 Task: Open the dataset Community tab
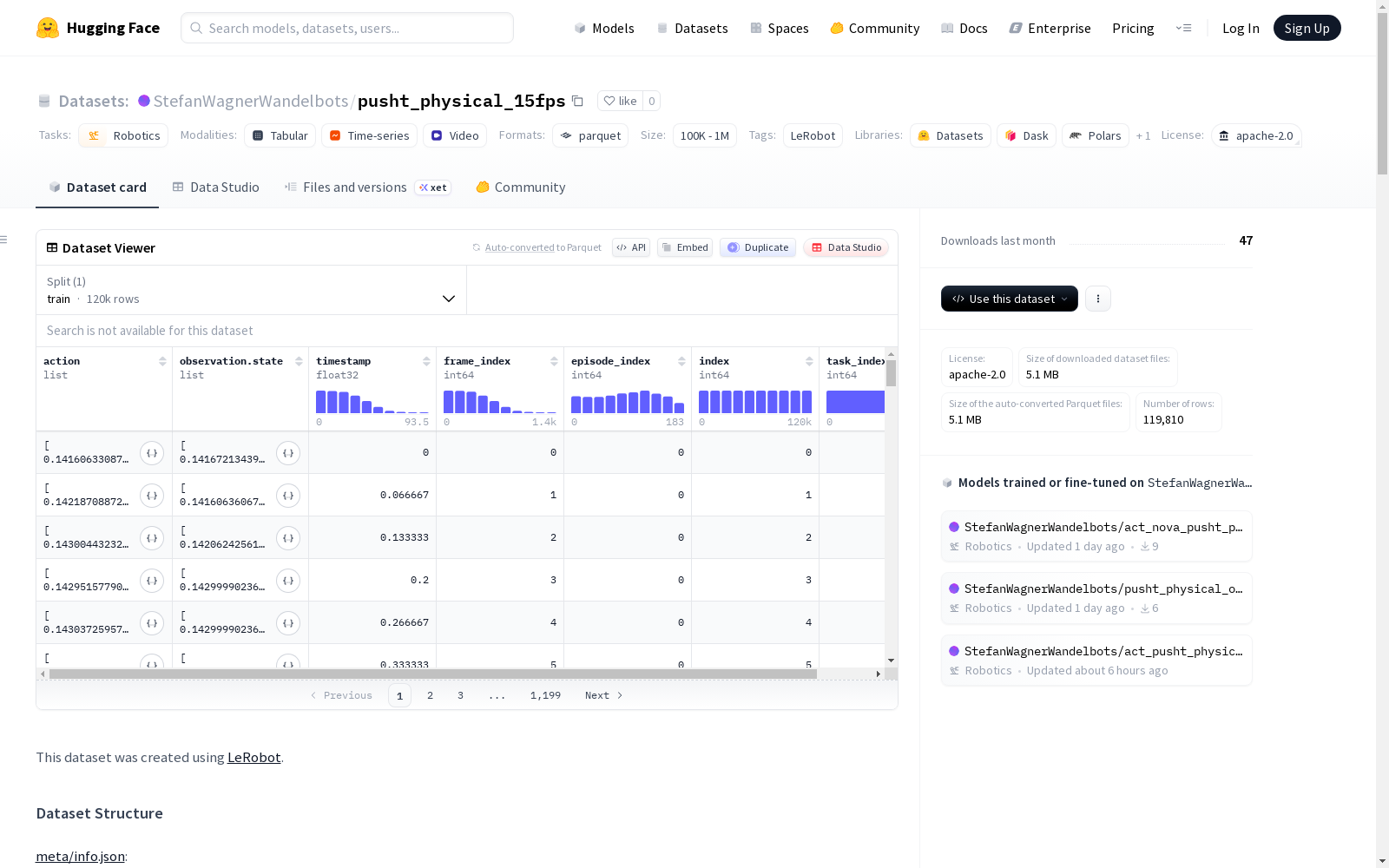pos(521,187)
